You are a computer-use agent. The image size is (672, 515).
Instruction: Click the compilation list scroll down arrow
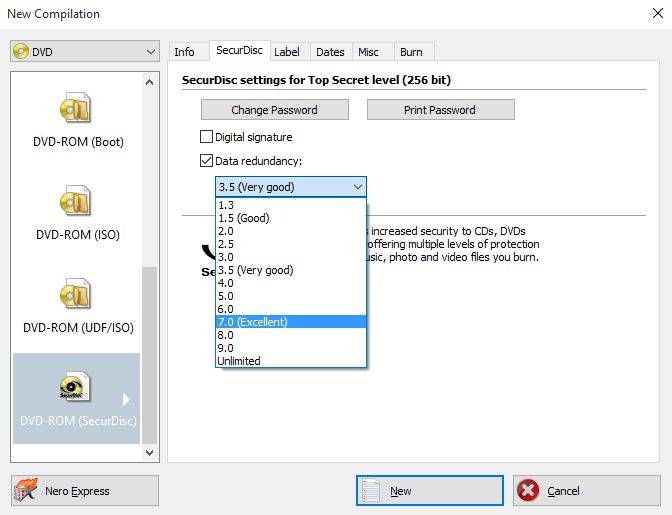click(150, 452)
